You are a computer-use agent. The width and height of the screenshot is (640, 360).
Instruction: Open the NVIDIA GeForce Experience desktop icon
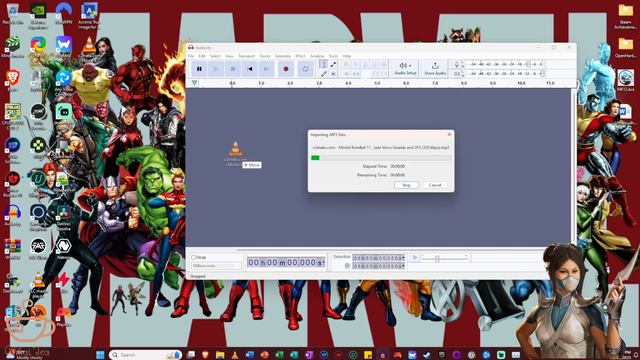point(38,16)
